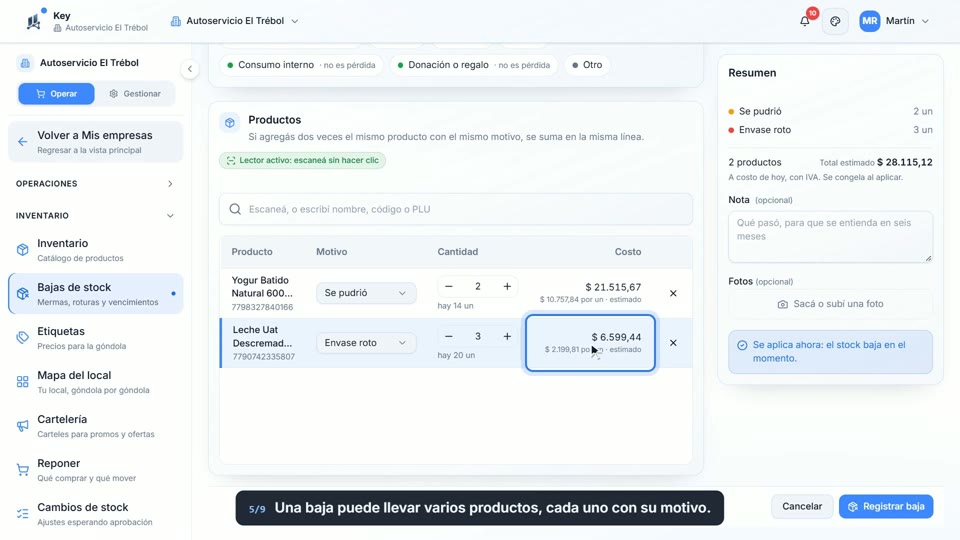Click Sacá o subí una foto
The height and width of the screenshot is (540, 960).
pos(830,304)
